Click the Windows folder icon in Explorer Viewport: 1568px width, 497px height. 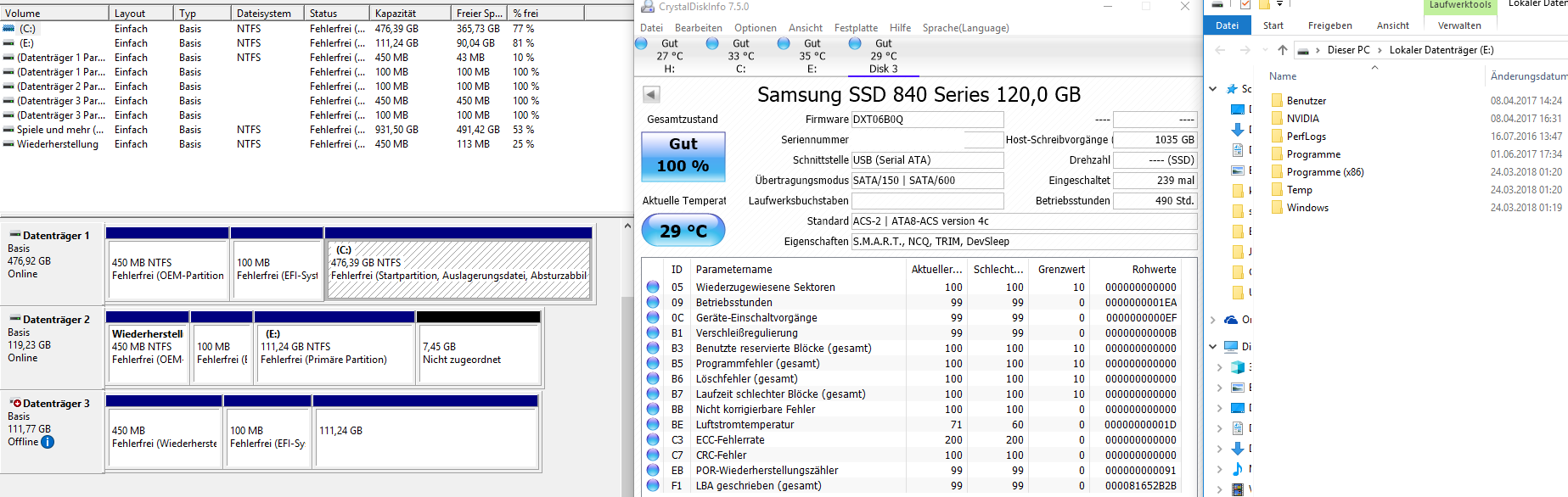(1277, 207)
